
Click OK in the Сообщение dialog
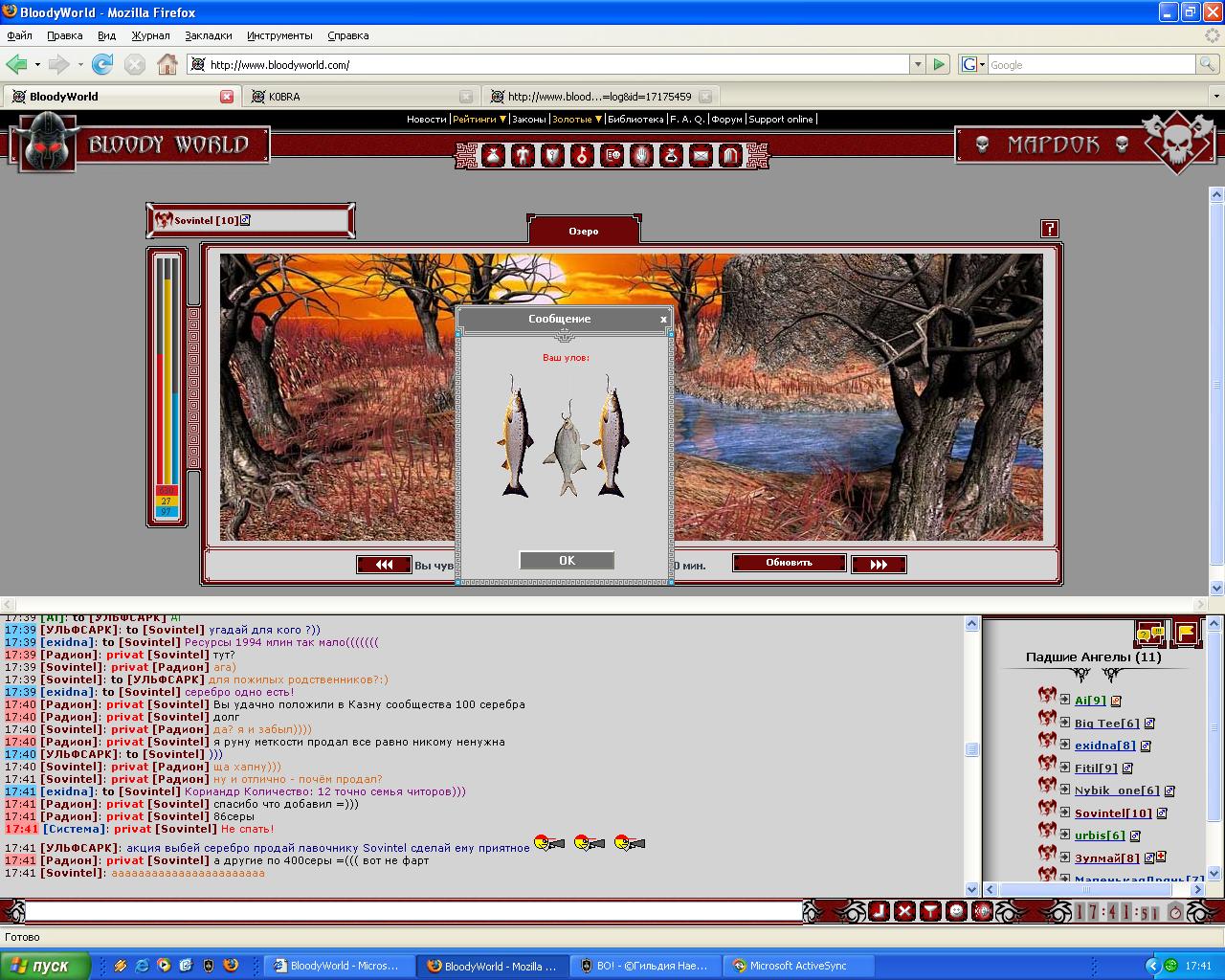567,561
